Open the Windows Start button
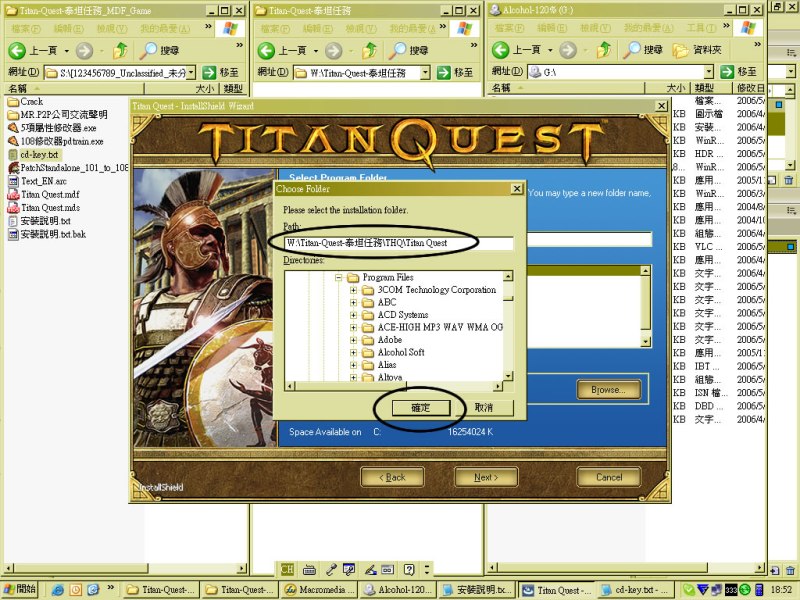 (x=20, y=589)
